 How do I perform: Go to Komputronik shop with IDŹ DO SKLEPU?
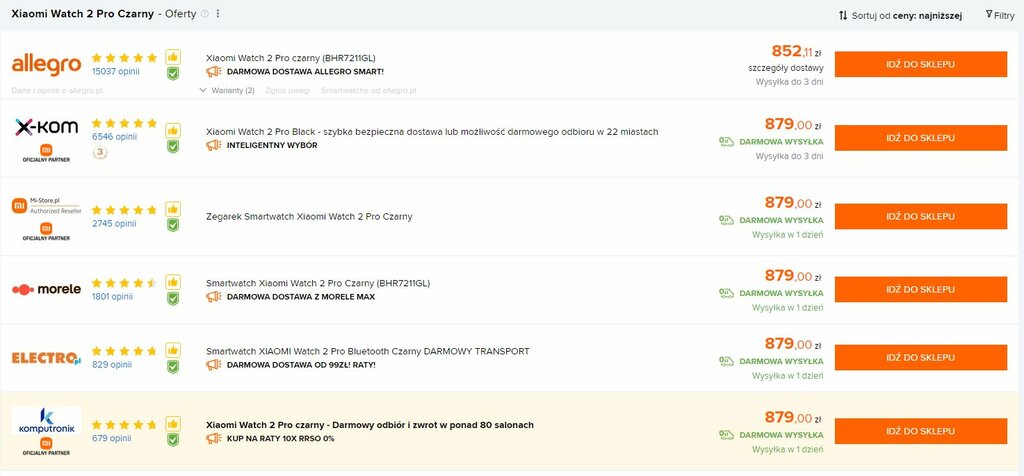coord(921,431)
